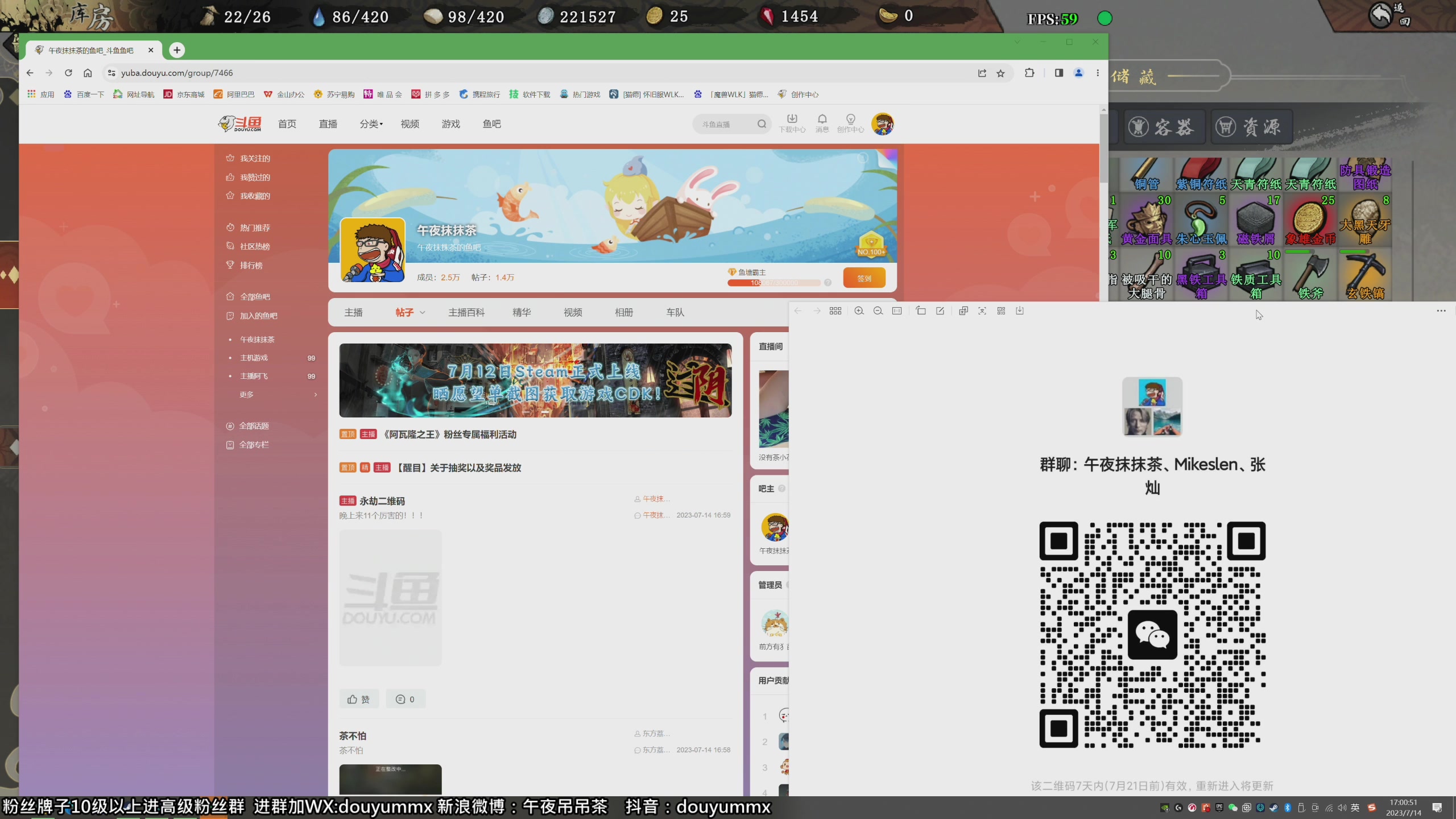Open post 【醒目】关于抽奖以及奖品发放
The image size is (1456, 819).
[x=458, y=468]
